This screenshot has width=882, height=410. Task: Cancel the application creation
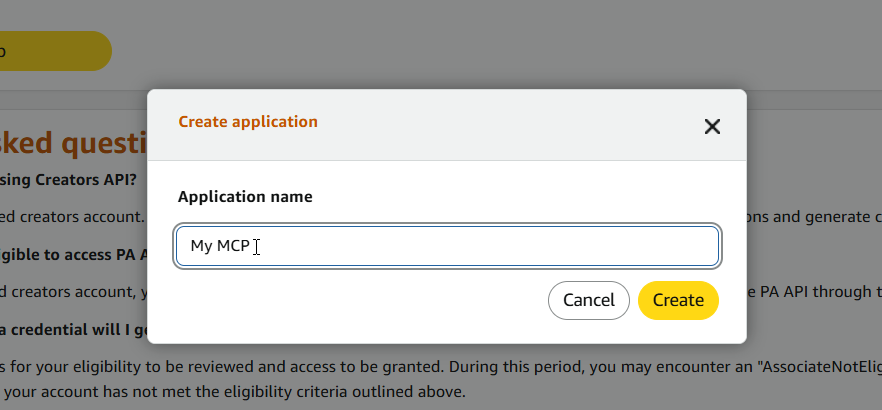pyautogui.click(x=589, y=300)
